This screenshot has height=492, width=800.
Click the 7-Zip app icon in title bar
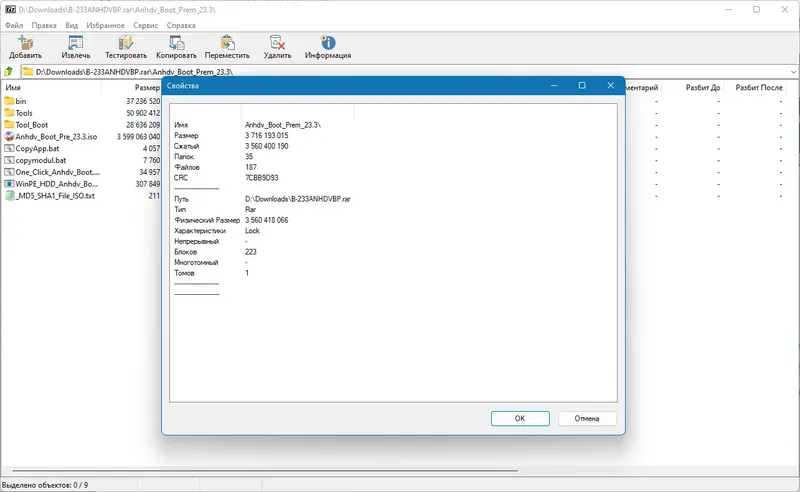[x=10, y=9]
